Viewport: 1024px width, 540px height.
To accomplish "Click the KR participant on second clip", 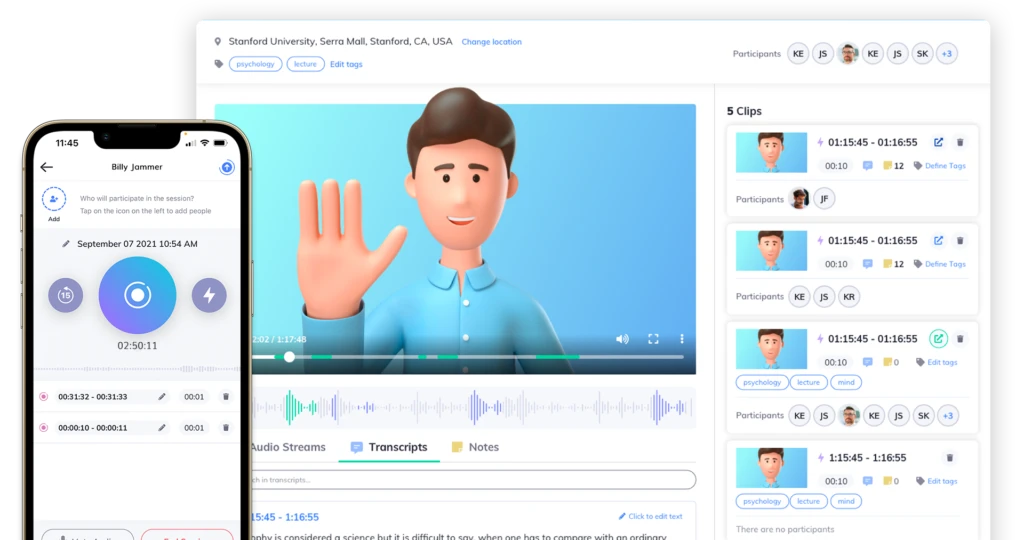I will (849, 296).
